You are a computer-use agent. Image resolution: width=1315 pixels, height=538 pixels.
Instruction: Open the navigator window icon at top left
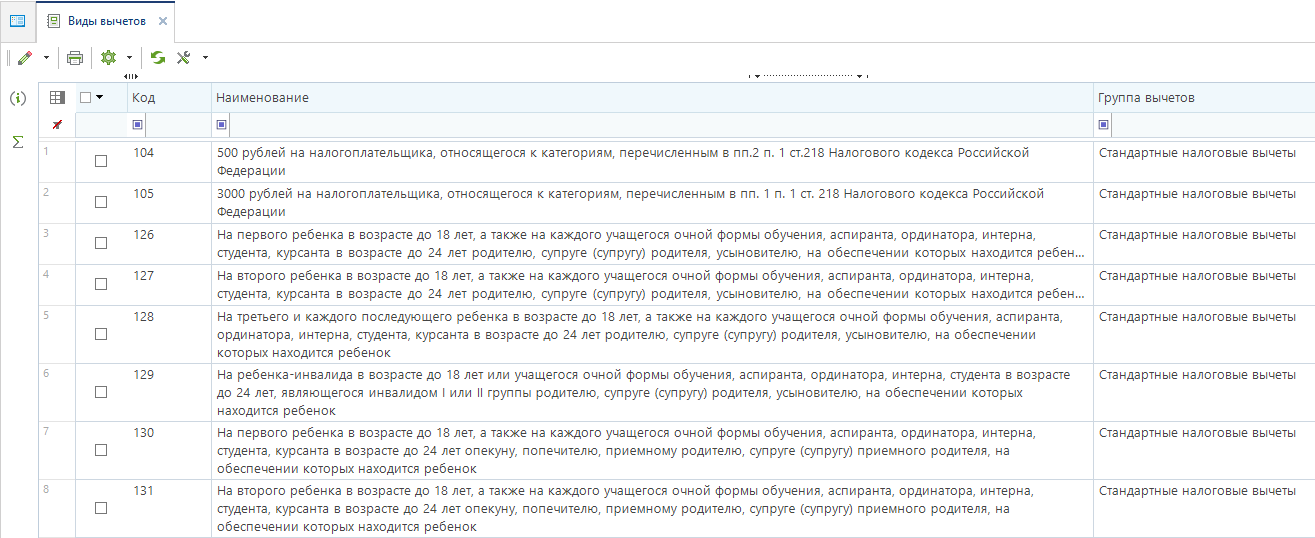point(17,21)
